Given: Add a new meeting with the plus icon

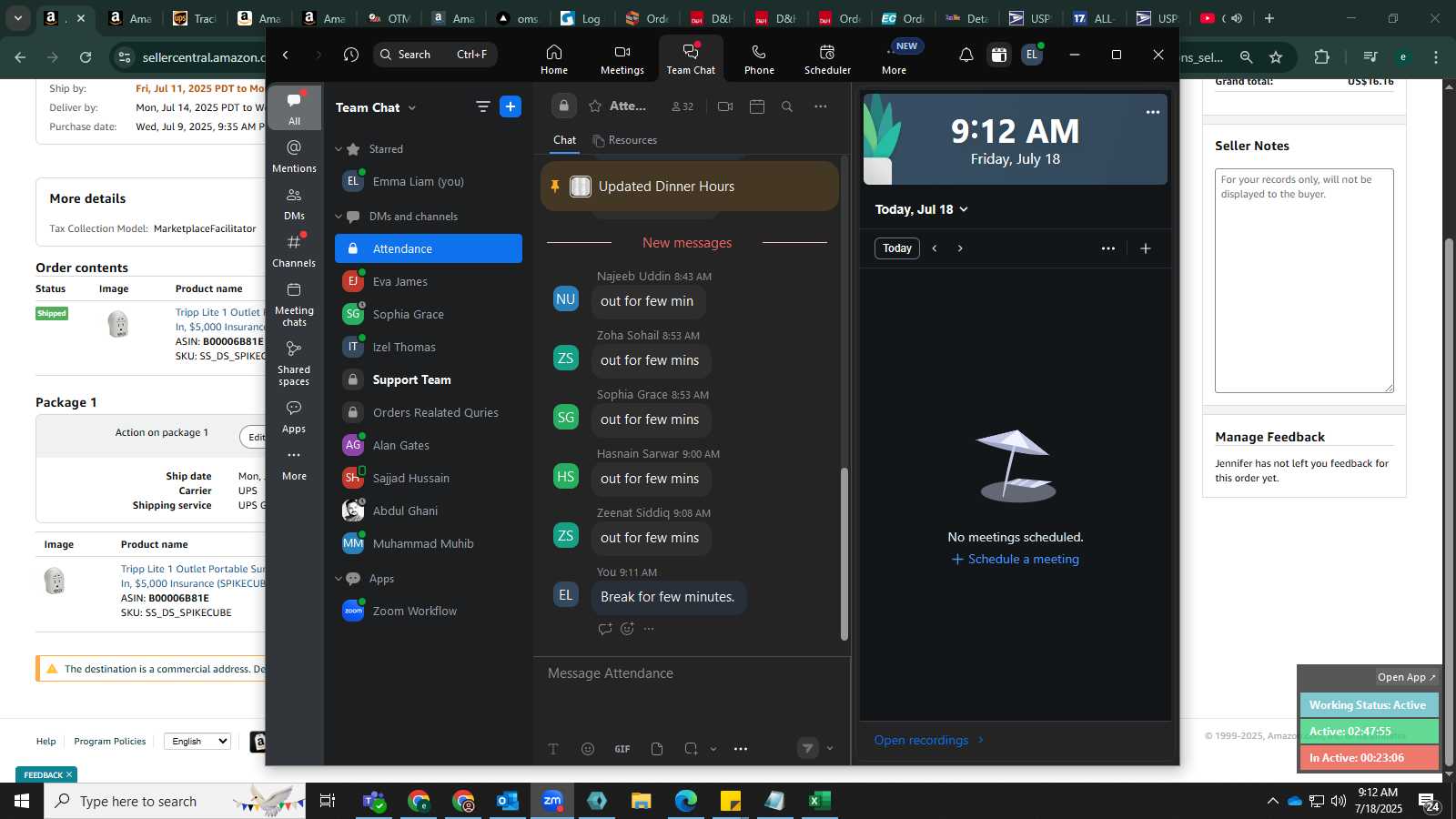Looking at the screenshot, I should pyautogui.click(x=1146, y=248).
